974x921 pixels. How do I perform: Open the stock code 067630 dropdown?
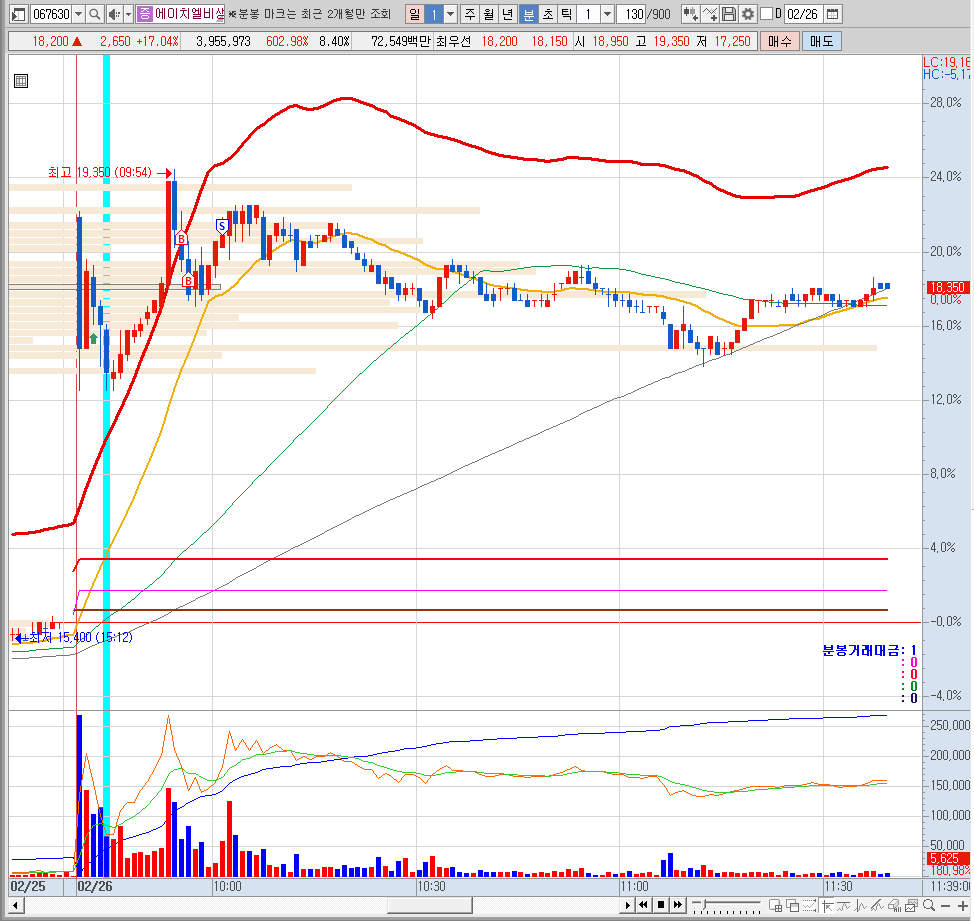click(x=78, y=14)
